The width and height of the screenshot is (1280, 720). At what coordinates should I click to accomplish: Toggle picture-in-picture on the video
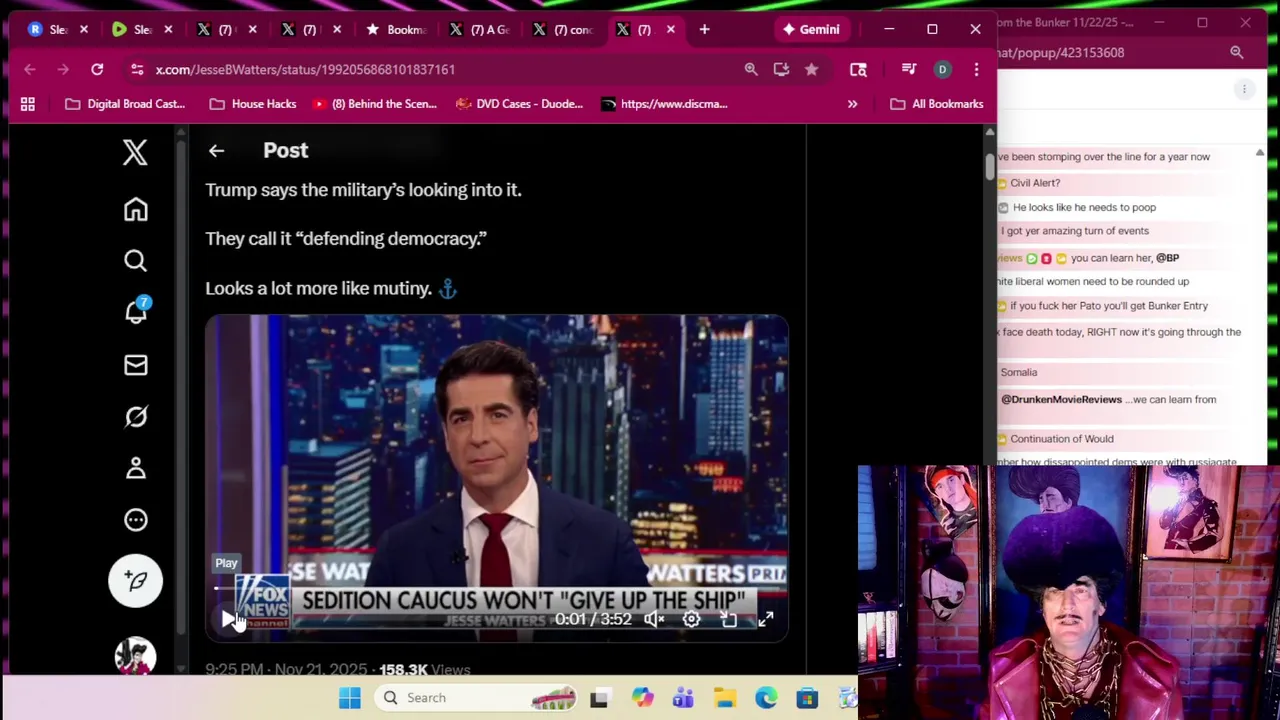[728, 619]
